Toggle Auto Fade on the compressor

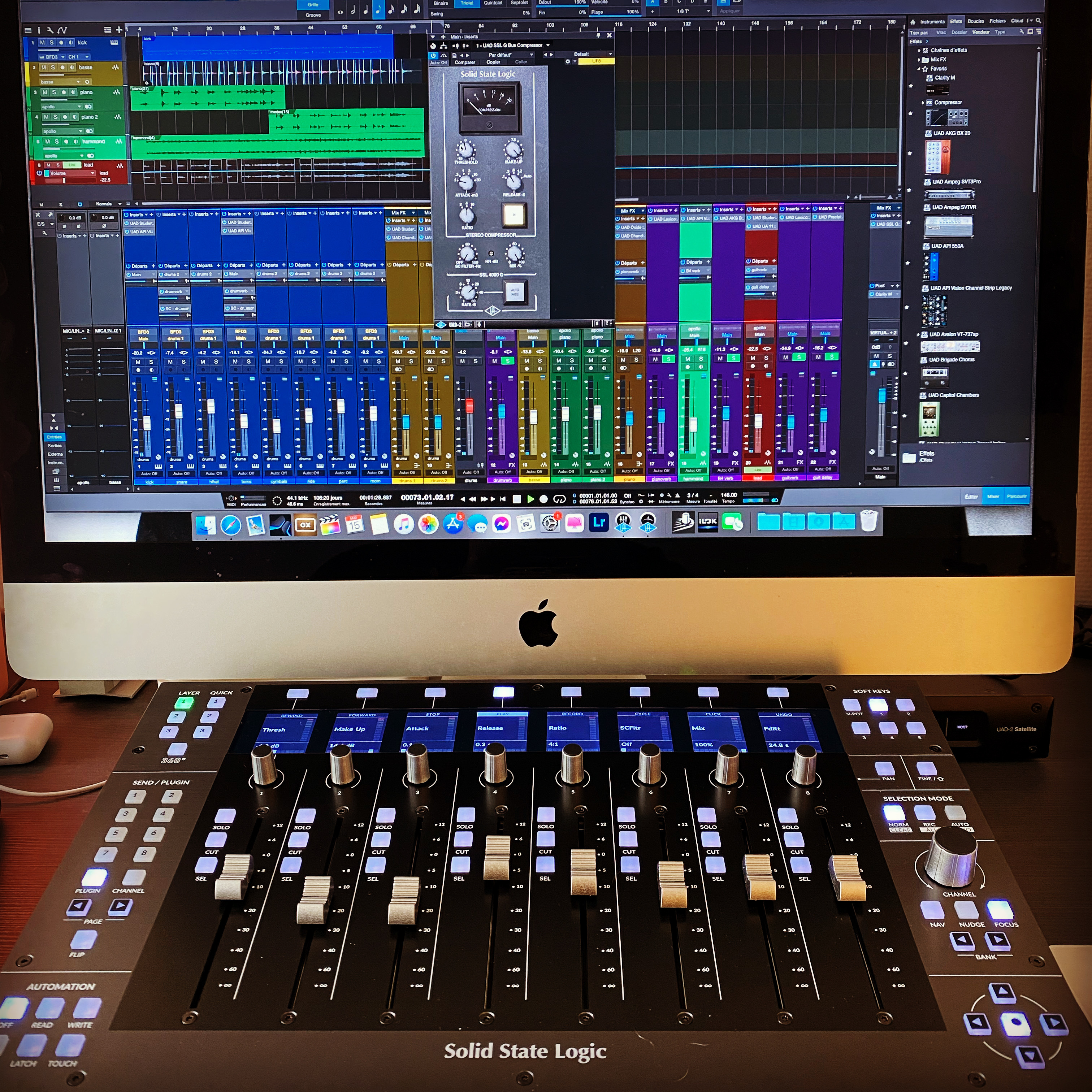tap(515, 292)
